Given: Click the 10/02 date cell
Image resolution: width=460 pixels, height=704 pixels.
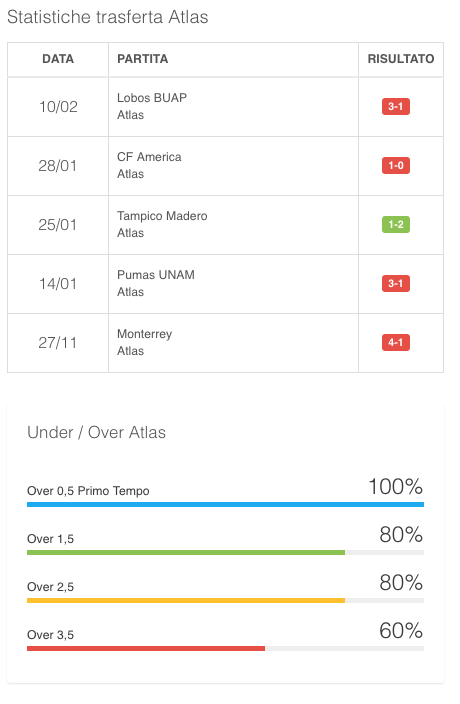Looking at the screenshot, I should 58,107.
